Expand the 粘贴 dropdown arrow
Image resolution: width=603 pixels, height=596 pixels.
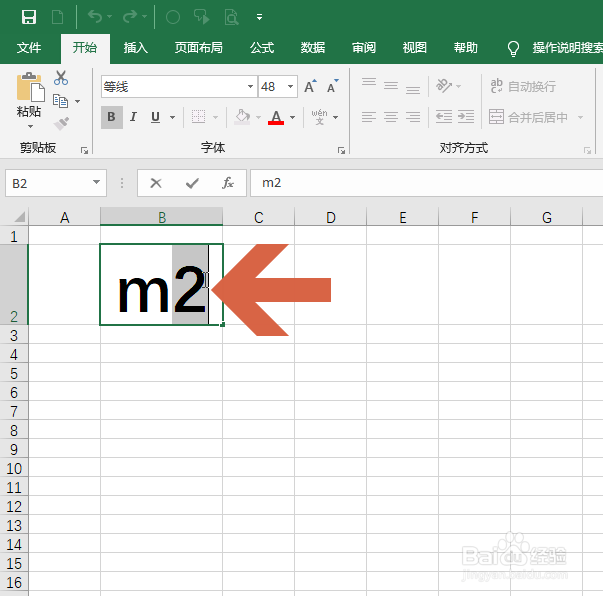point(30,126)
